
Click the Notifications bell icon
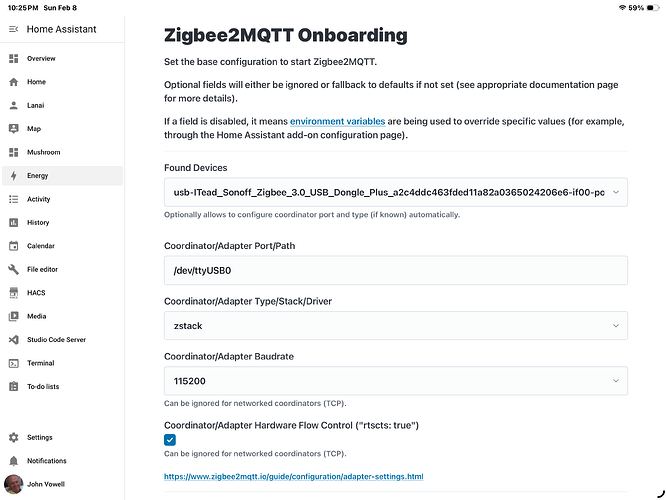coord(13,461)
